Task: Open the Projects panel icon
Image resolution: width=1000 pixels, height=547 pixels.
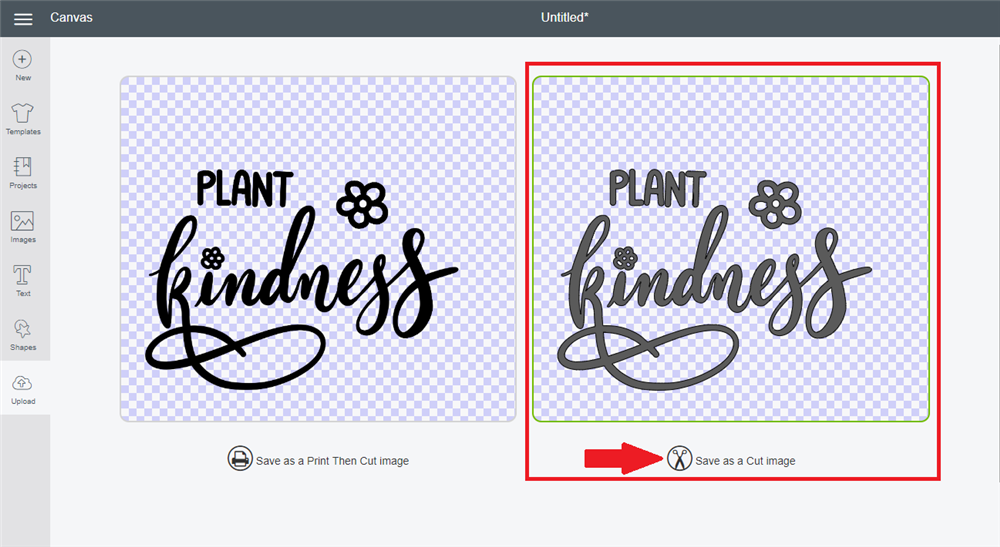Action: (x=22, y=166)
